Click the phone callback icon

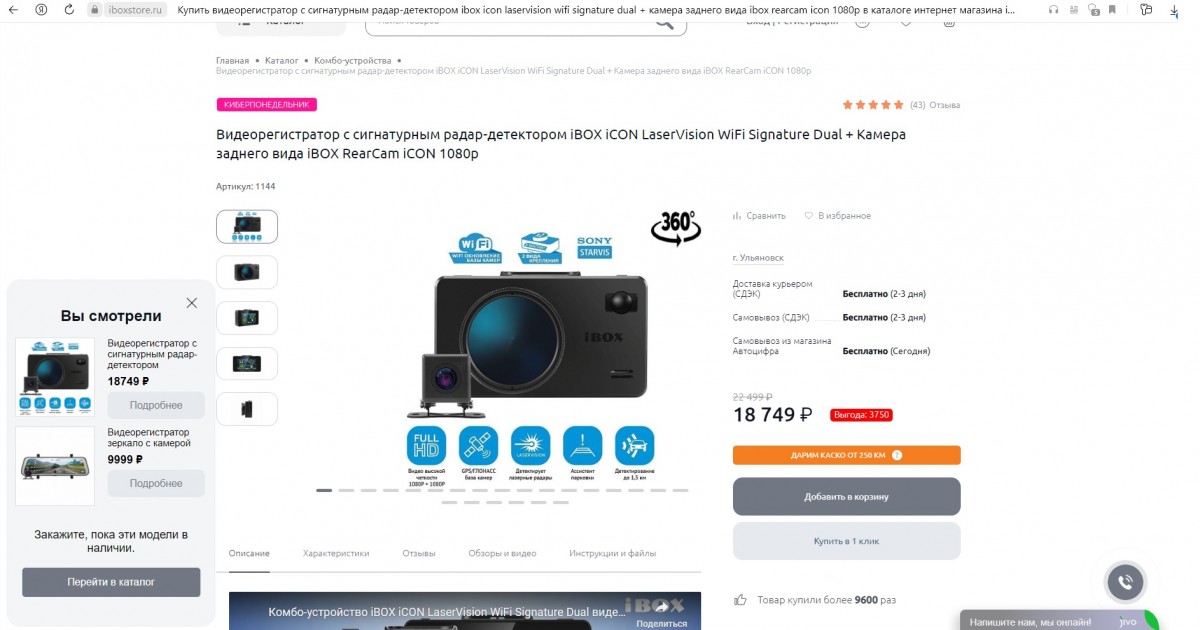click(x=1125, y=583)
